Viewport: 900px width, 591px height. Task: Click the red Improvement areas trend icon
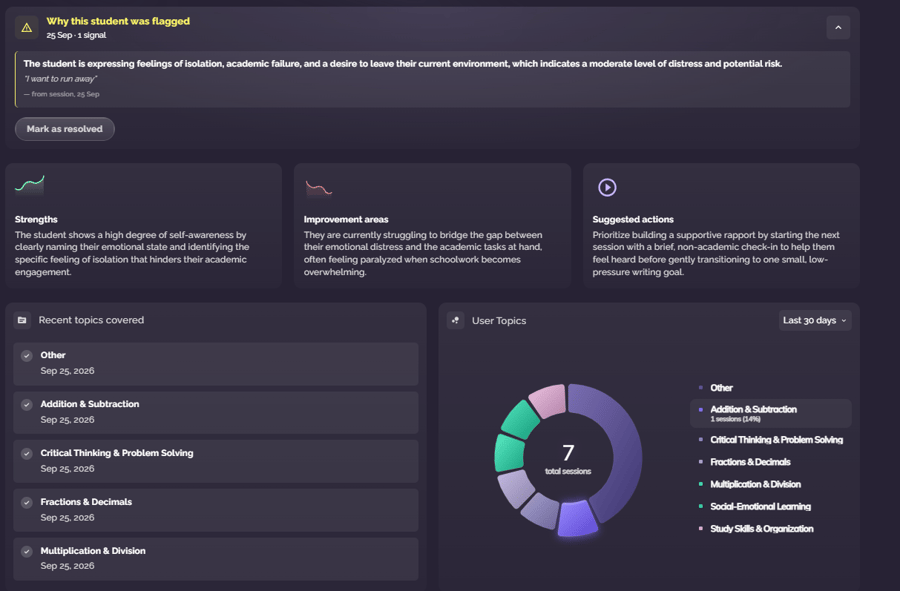click(319, 188)
